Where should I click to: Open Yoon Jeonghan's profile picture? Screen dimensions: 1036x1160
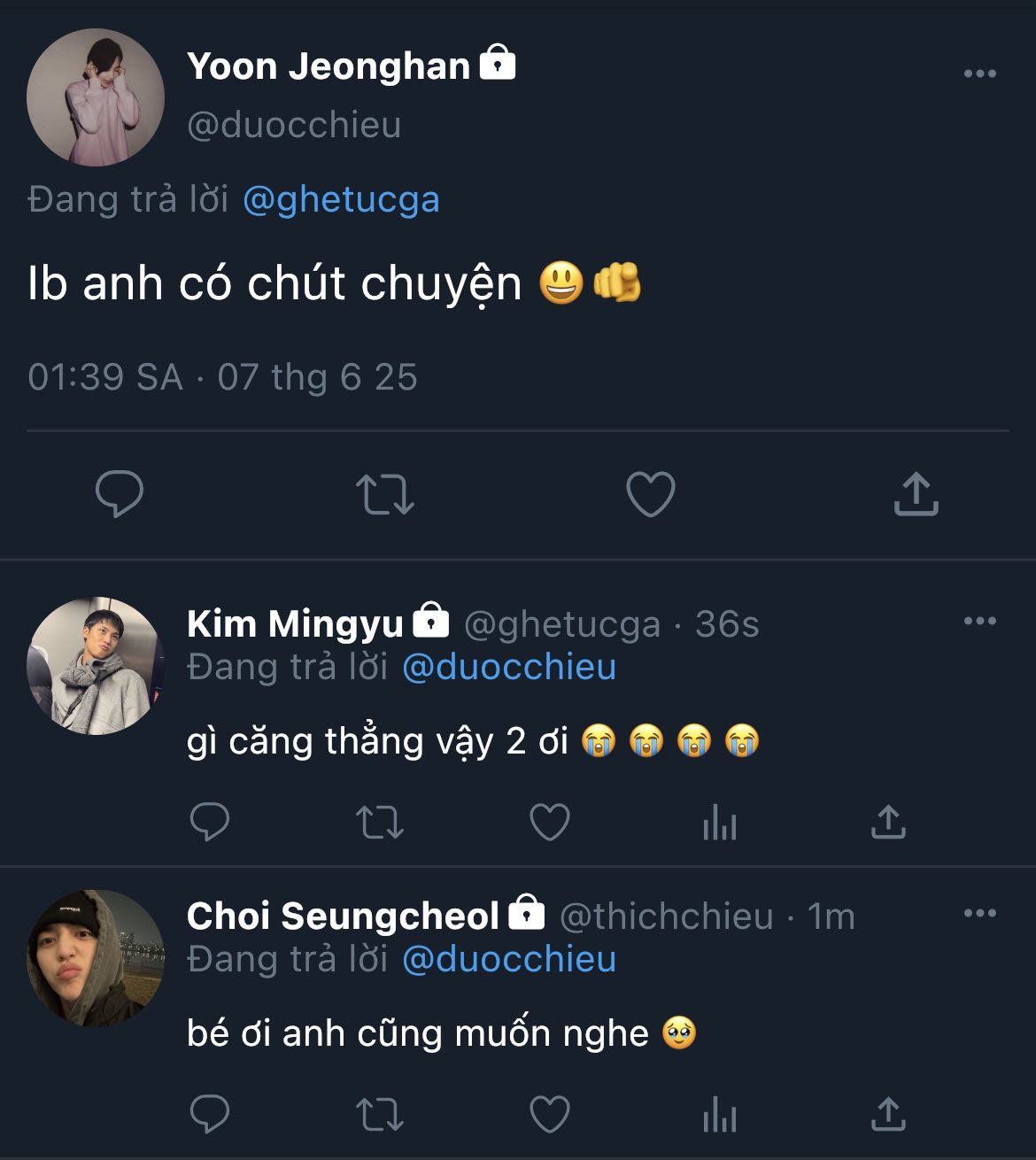pyautogui.click(x=96, y=97)
